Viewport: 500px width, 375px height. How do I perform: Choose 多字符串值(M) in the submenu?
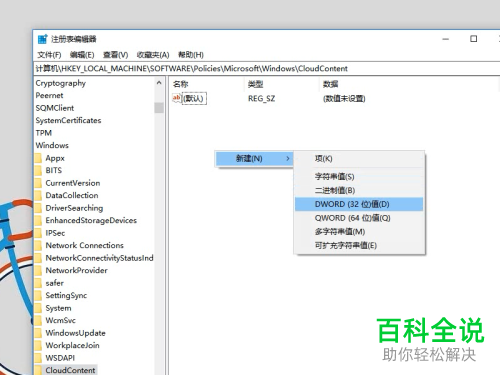359,232
